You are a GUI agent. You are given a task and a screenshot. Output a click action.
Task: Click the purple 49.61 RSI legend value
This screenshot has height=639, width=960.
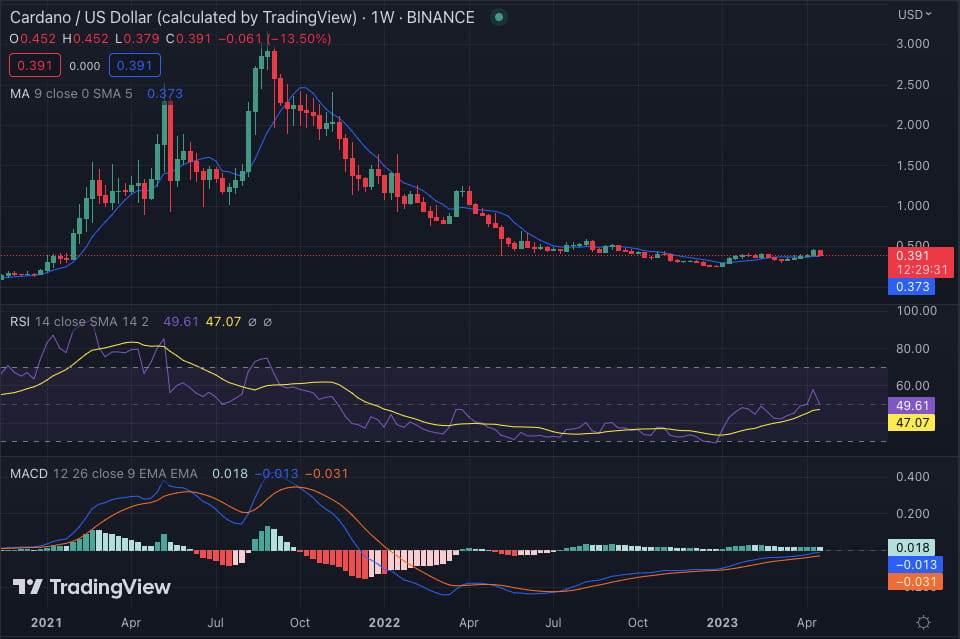[x=181, y=321]
